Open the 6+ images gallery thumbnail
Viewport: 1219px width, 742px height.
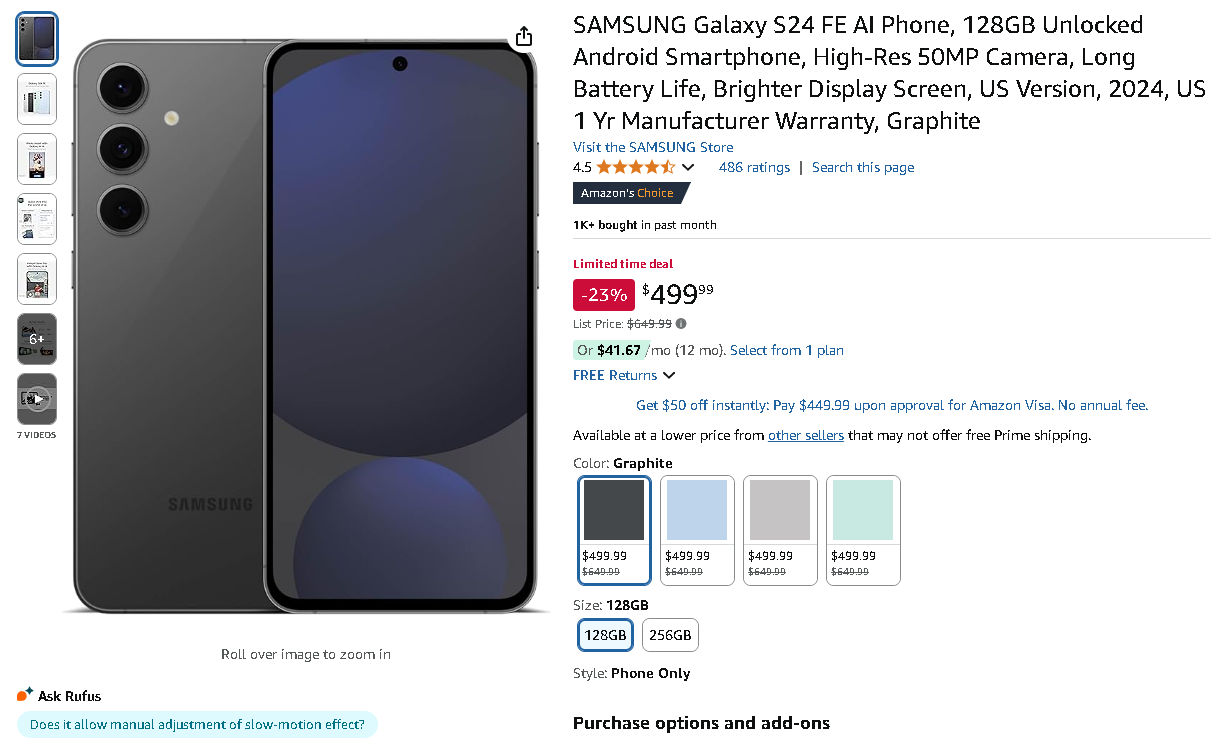point(36,338)
